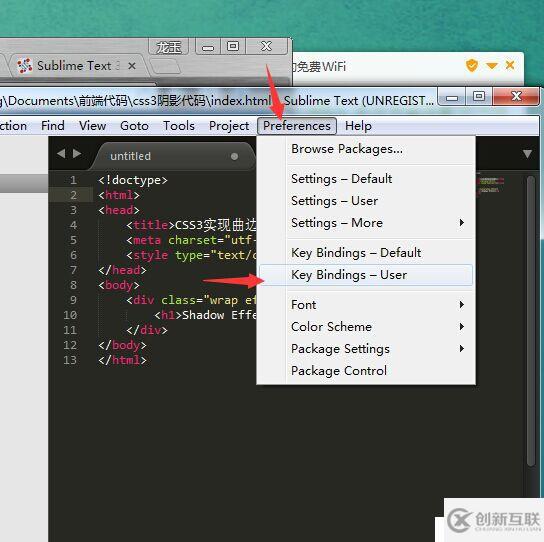The height and width of the screenshot is (542, 544).
Task: Maximize the Sublime Text window
Action: [479, 97]
